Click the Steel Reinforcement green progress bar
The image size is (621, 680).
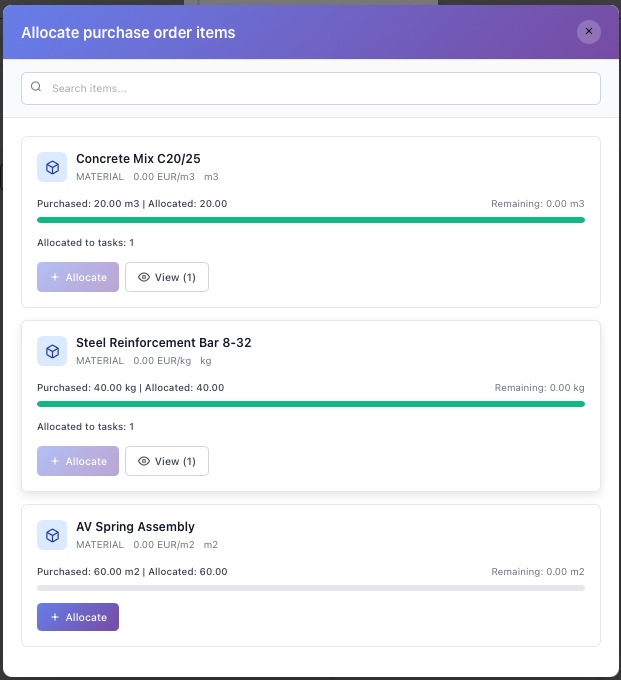click(310, 404)
